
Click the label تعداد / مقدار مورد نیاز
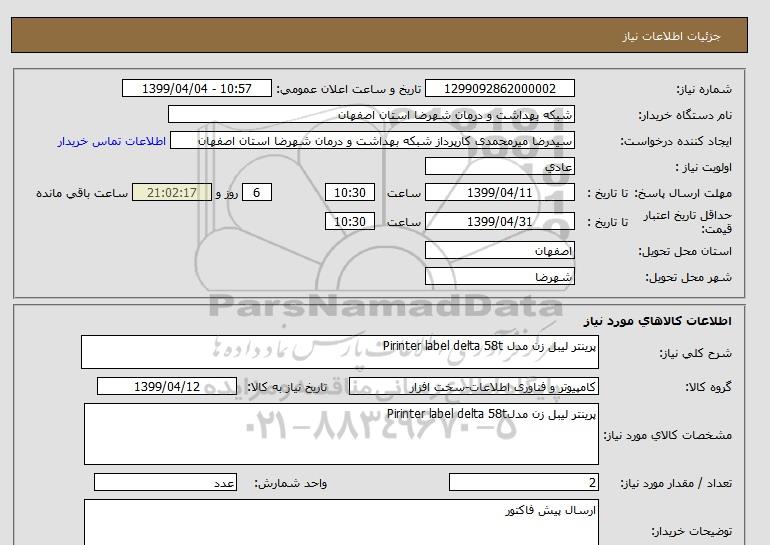[676, 484]
